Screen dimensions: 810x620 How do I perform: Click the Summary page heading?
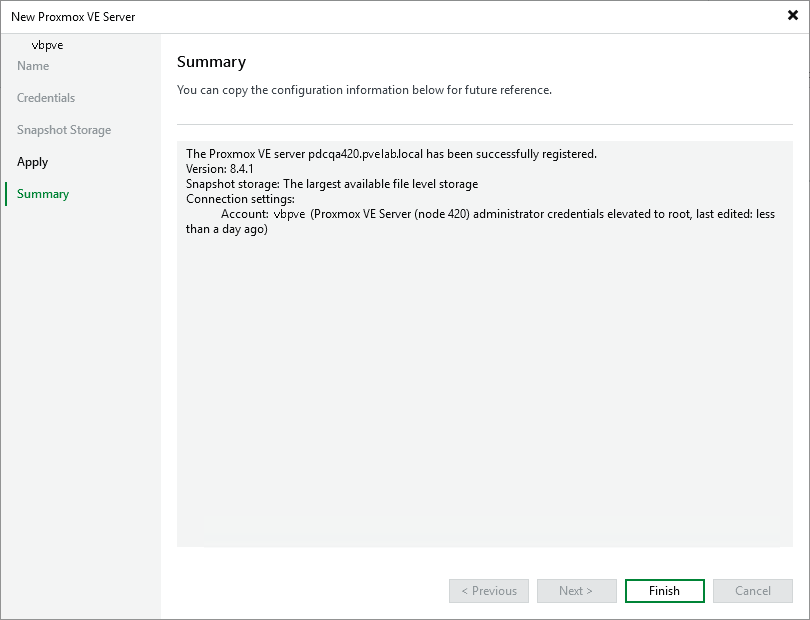point(211,62)
